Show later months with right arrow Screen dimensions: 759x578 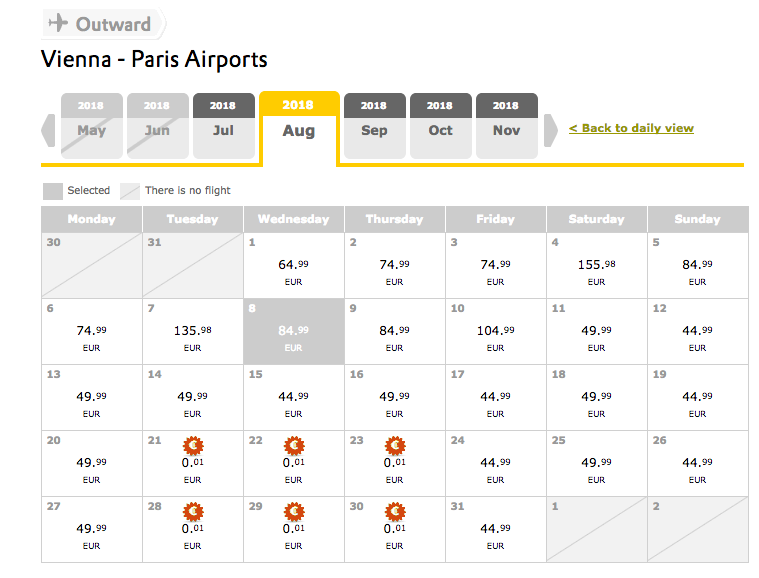(550, 130)
